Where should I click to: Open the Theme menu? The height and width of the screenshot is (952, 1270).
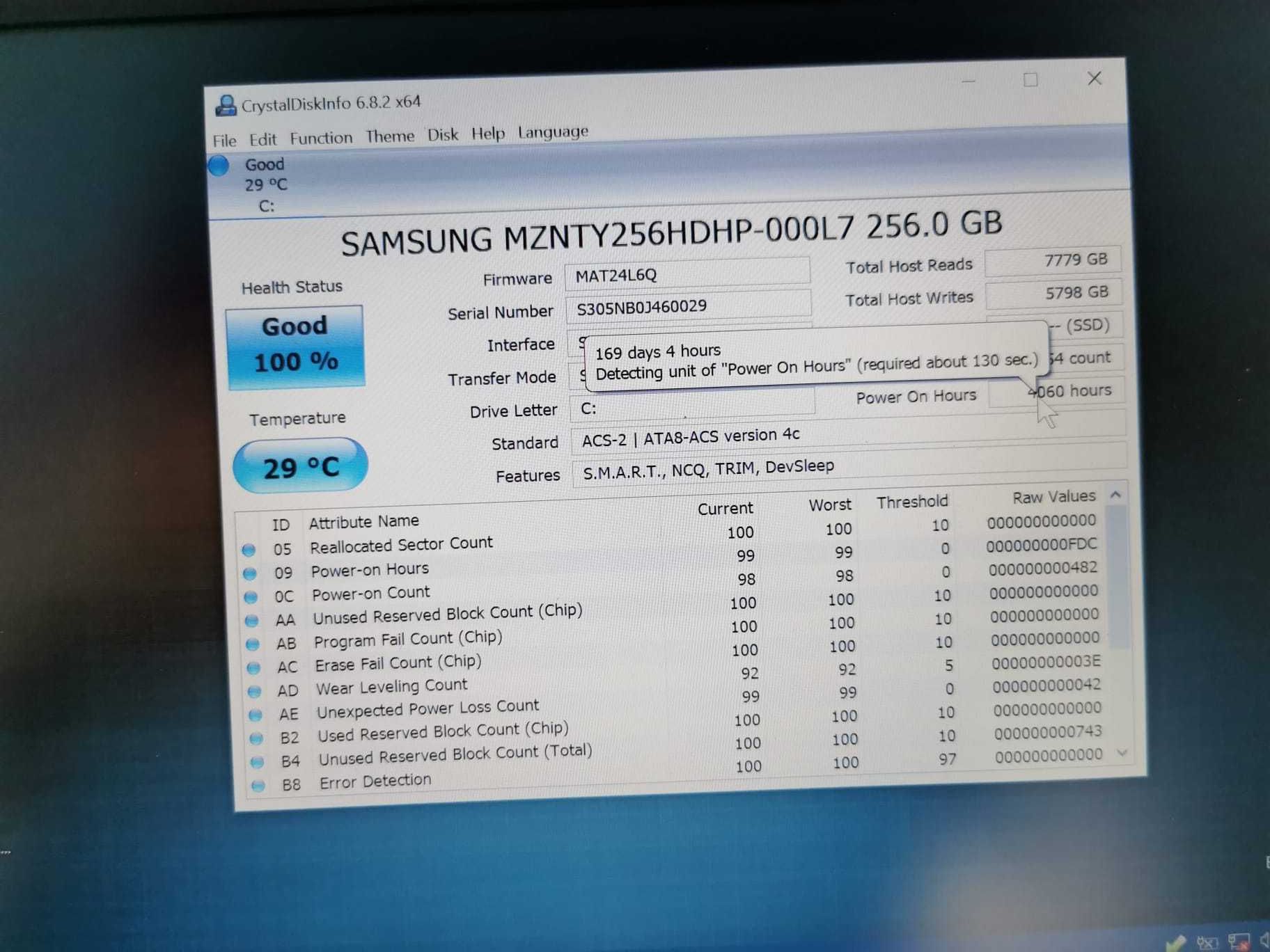(390, 136)
